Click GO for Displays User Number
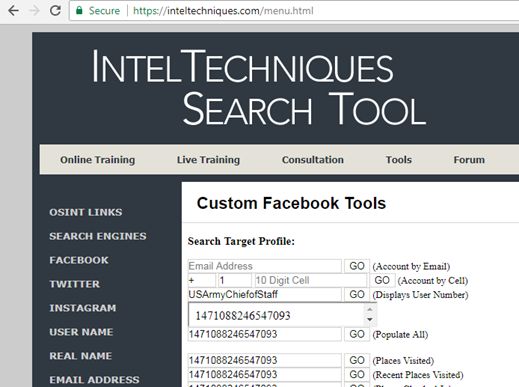 tap(357, 294)
